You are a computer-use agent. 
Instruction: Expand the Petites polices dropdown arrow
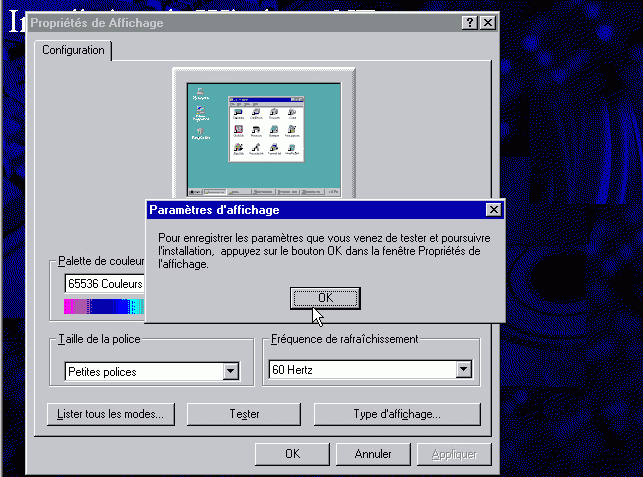pyautogui.click(x=231, y=372)
